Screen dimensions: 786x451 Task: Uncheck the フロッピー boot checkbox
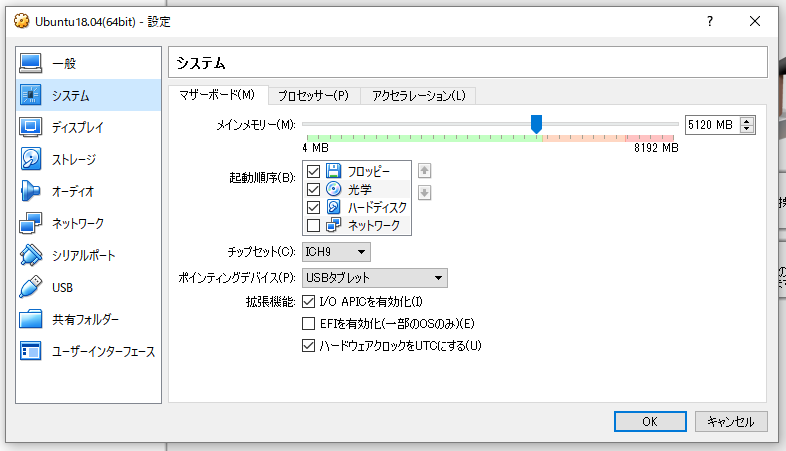[313, 171]
